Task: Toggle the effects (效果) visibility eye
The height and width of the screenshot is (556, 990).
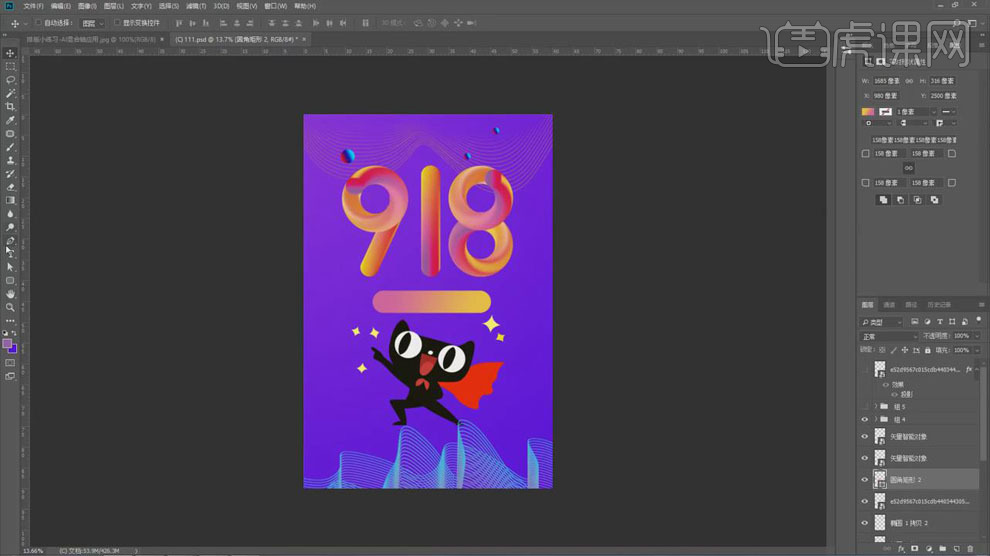Action: pos(886,385)
